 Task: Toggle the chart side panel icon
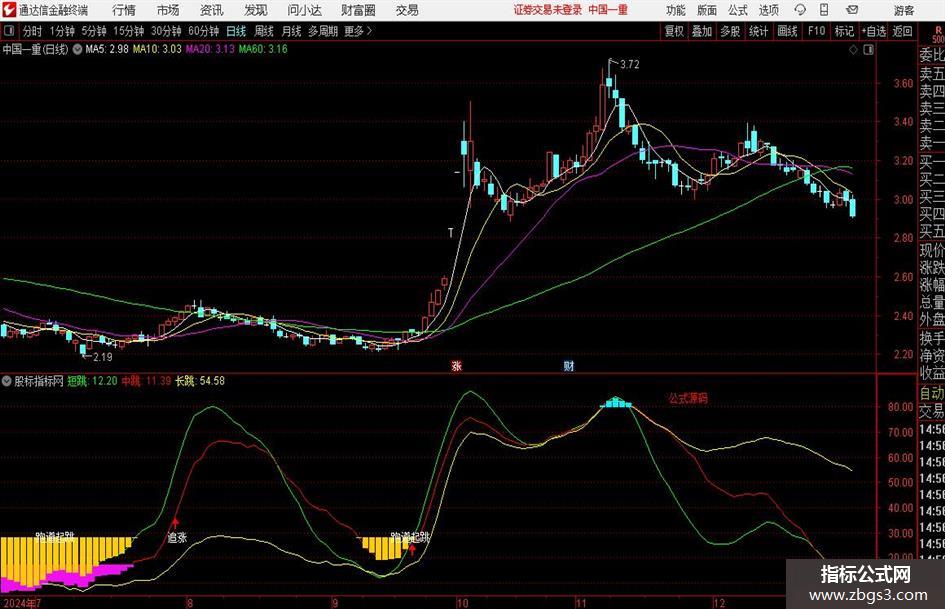[868, 50]
